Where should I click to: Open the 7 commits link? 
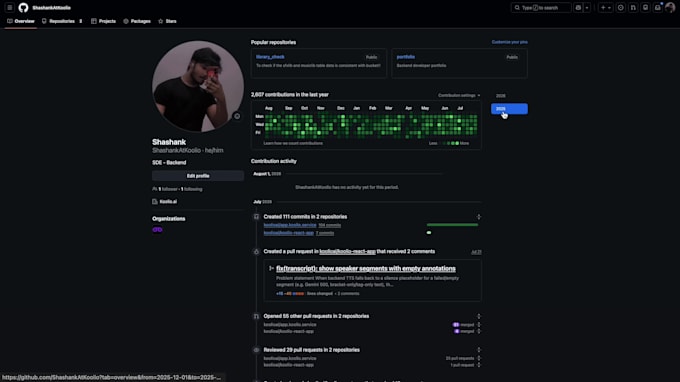pyautogui.click(x=325, y=233)
